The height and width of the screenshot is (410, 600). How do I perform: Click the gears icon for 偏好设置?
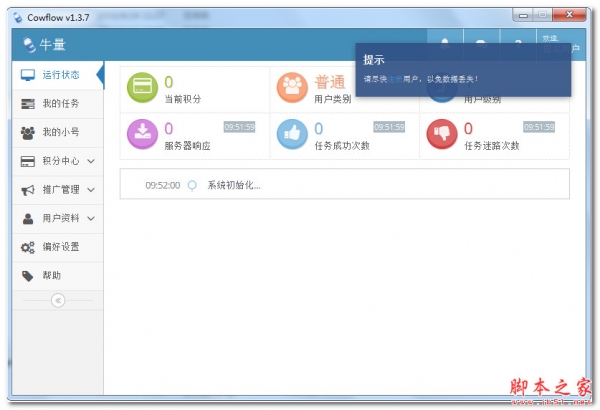tap(28, 248)
